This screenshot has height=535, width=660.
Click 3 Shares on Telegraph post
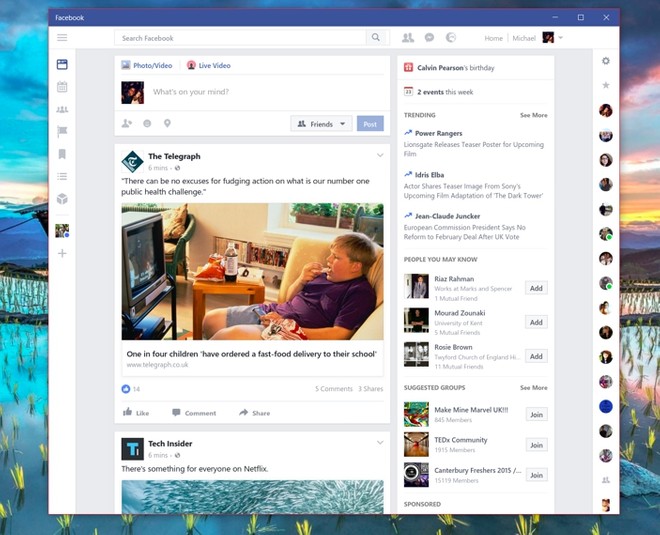(x=370, y=389)
